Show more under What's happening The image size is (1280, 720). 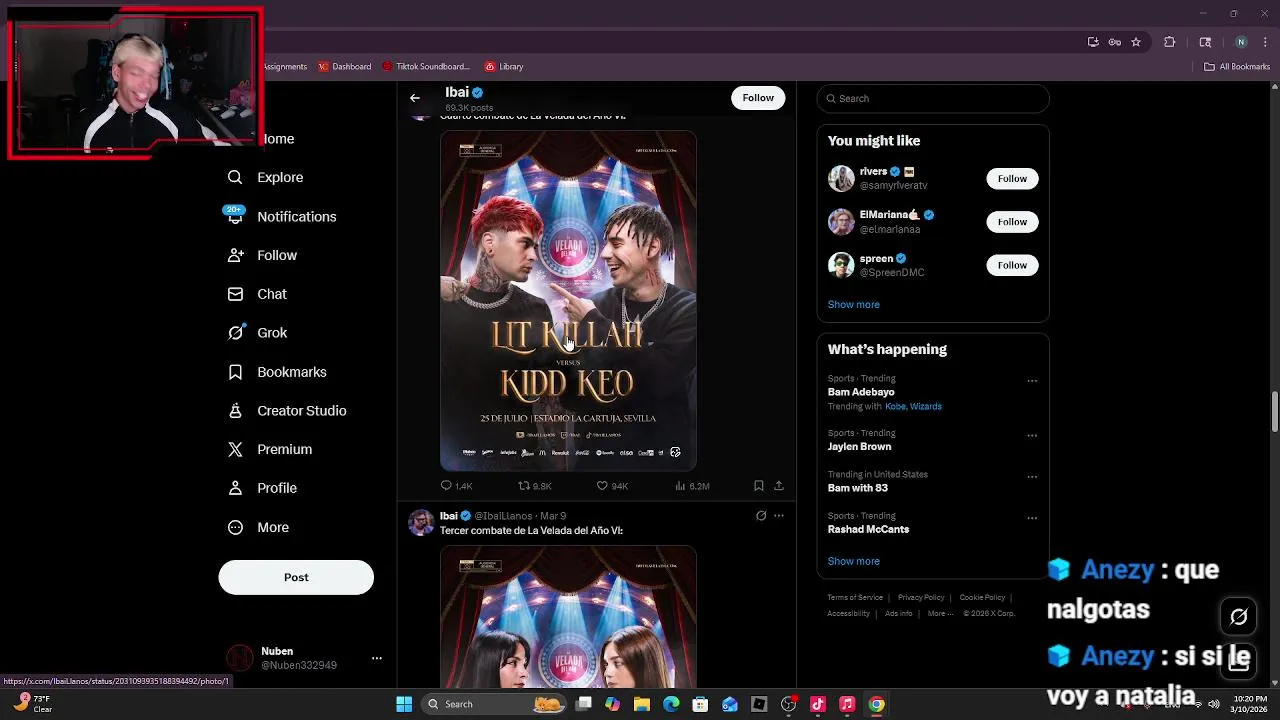point(853,561)
